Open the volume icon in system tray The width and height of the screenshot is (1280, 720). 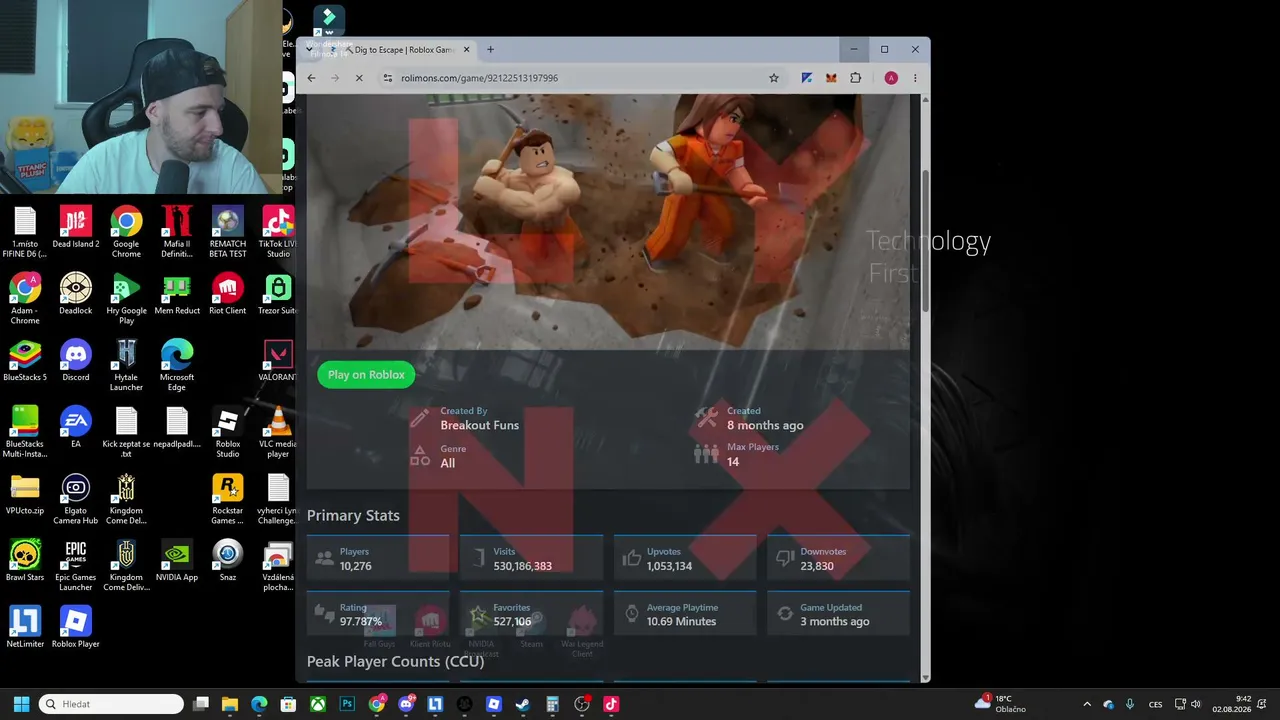(x=1198, y=704)
